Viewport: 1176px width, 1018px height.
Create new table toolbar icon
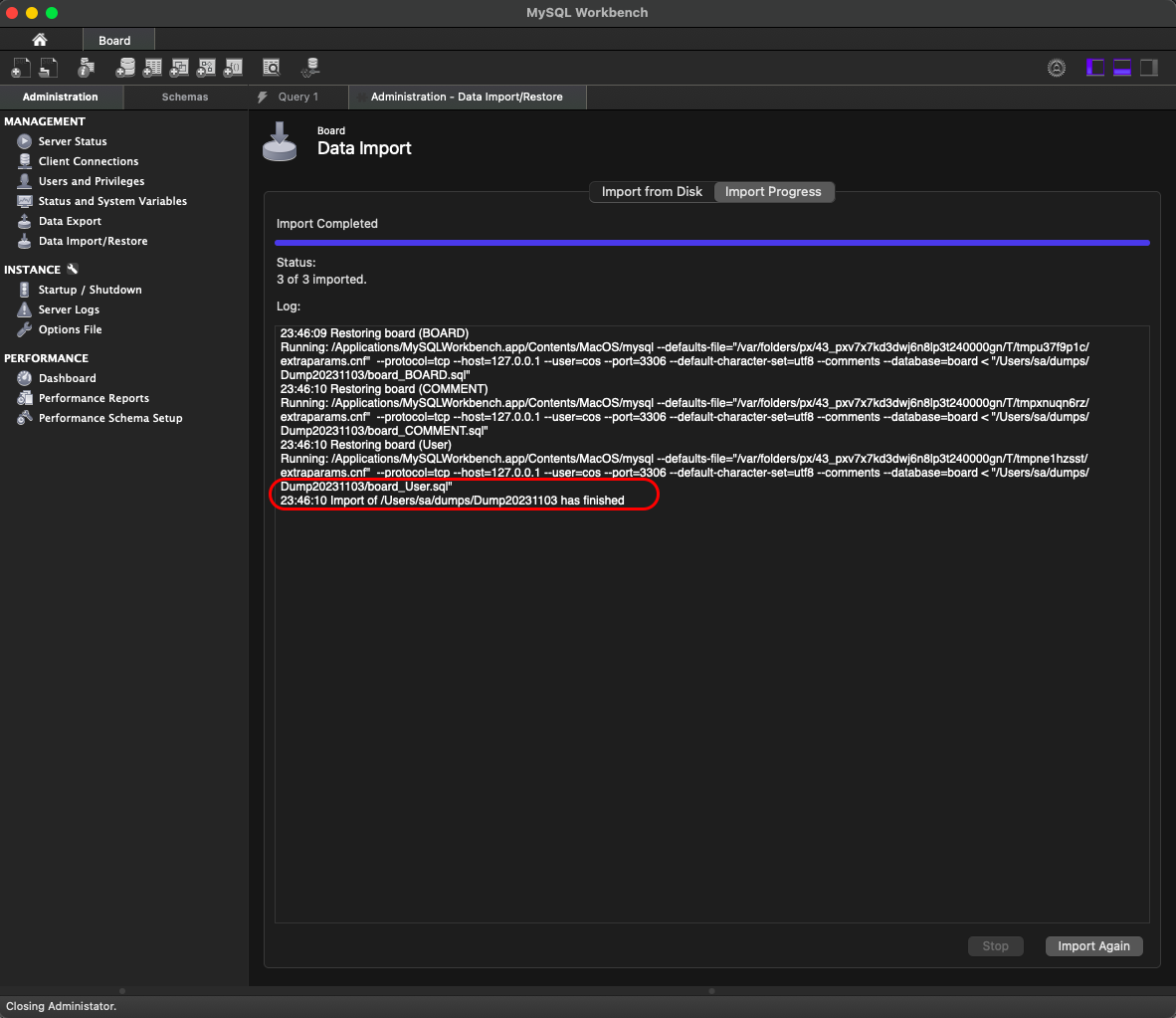(152, 68)
